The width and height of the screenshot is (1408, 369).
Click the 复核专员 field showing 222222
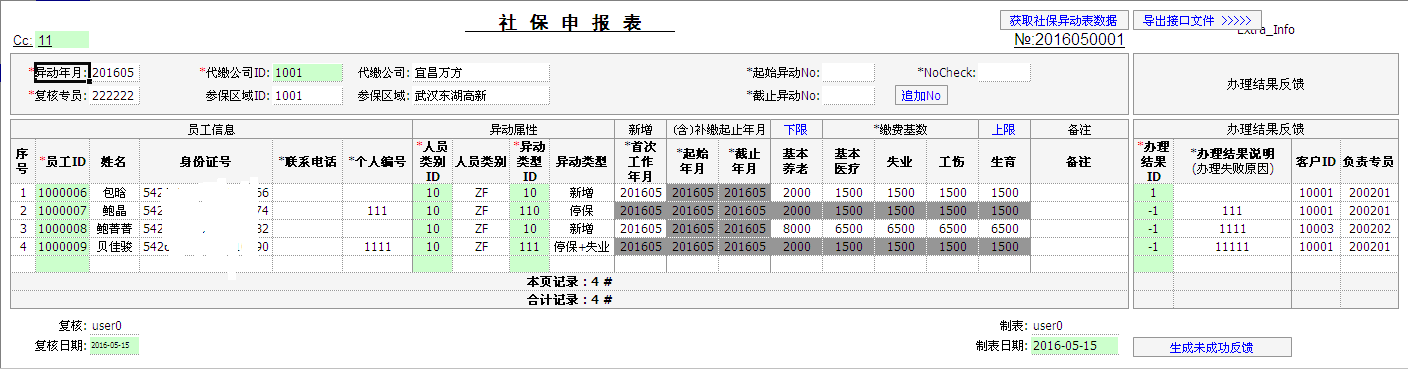(x=114, y=96)
